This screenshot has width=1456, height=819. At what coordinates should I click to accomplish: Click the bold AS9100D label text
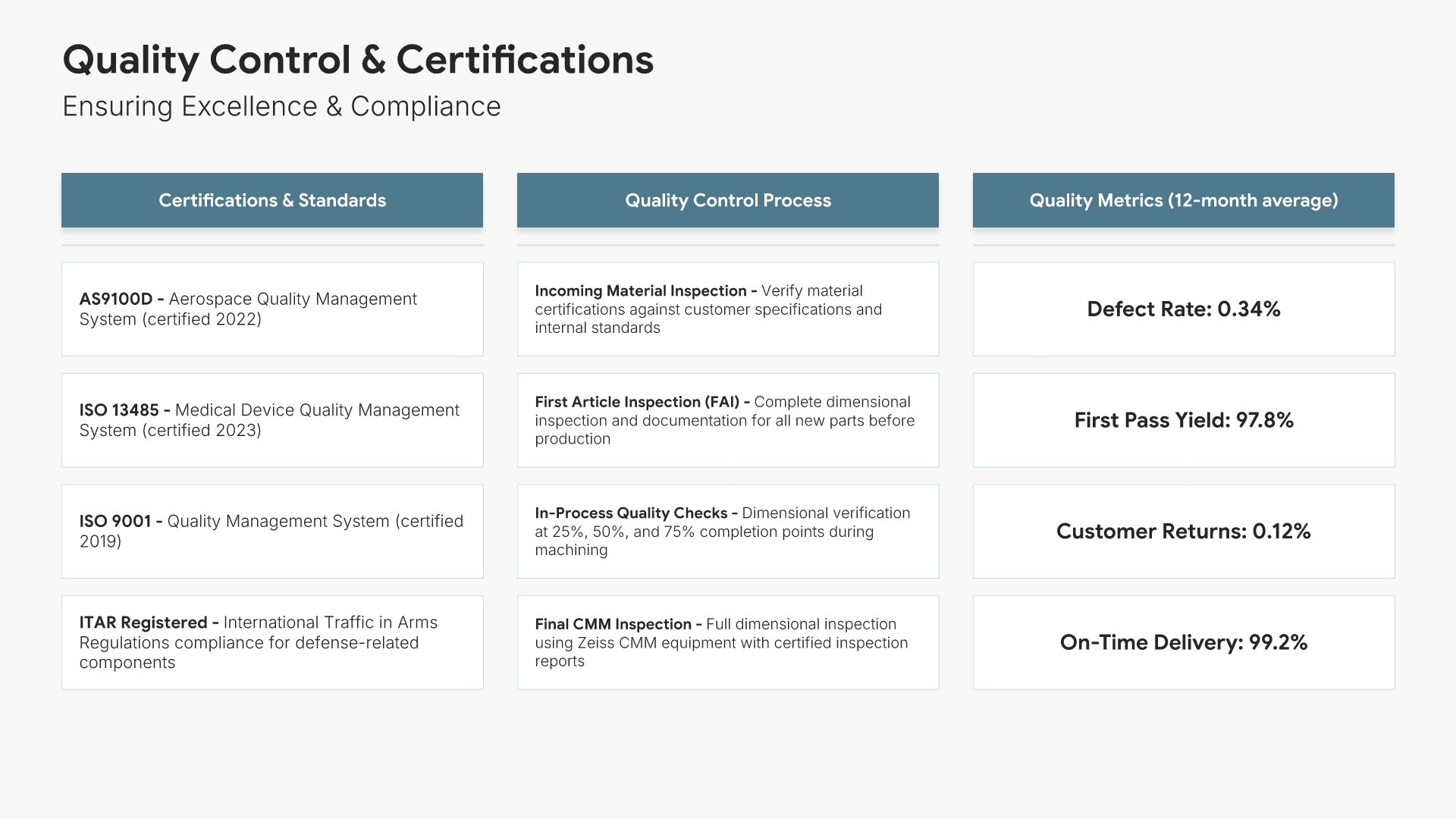(115, 300)
